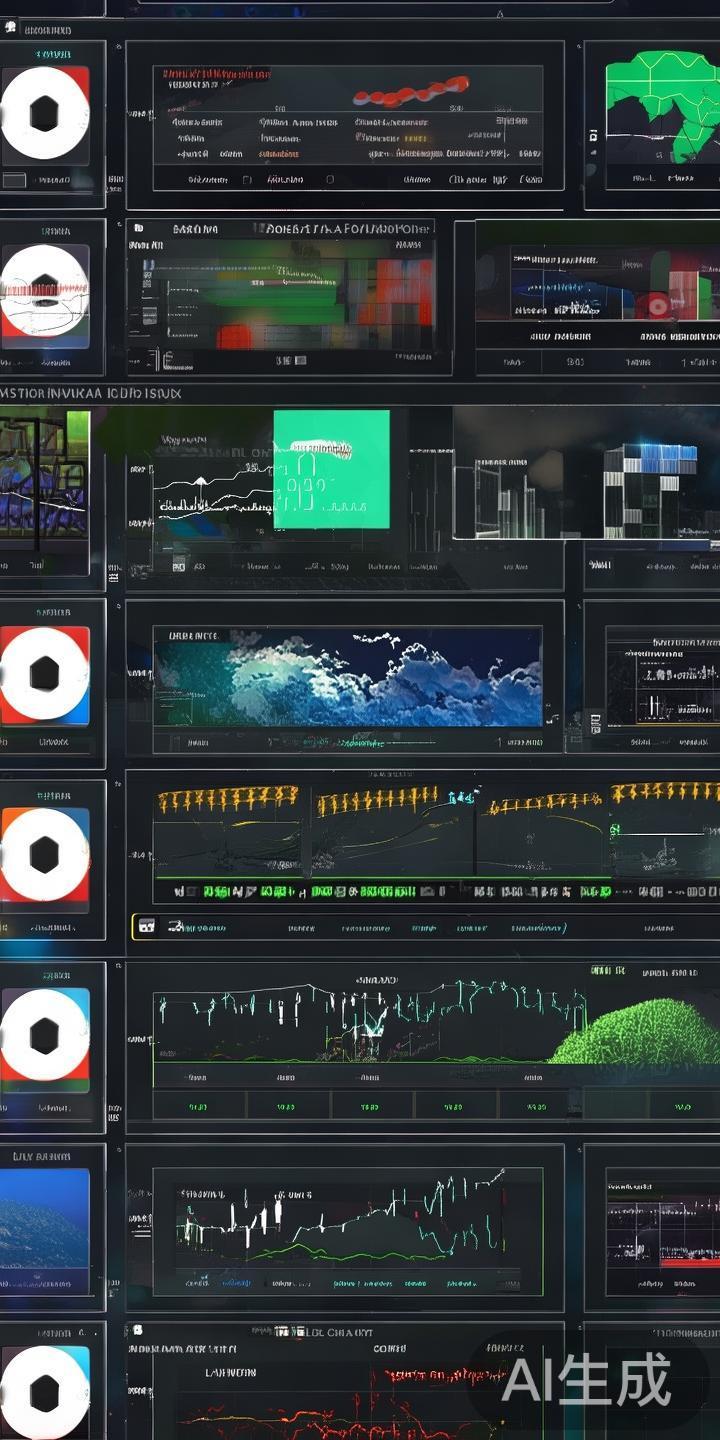
Task: Click the red beaded trend line in the top data panel
Action: coord(410,93)
